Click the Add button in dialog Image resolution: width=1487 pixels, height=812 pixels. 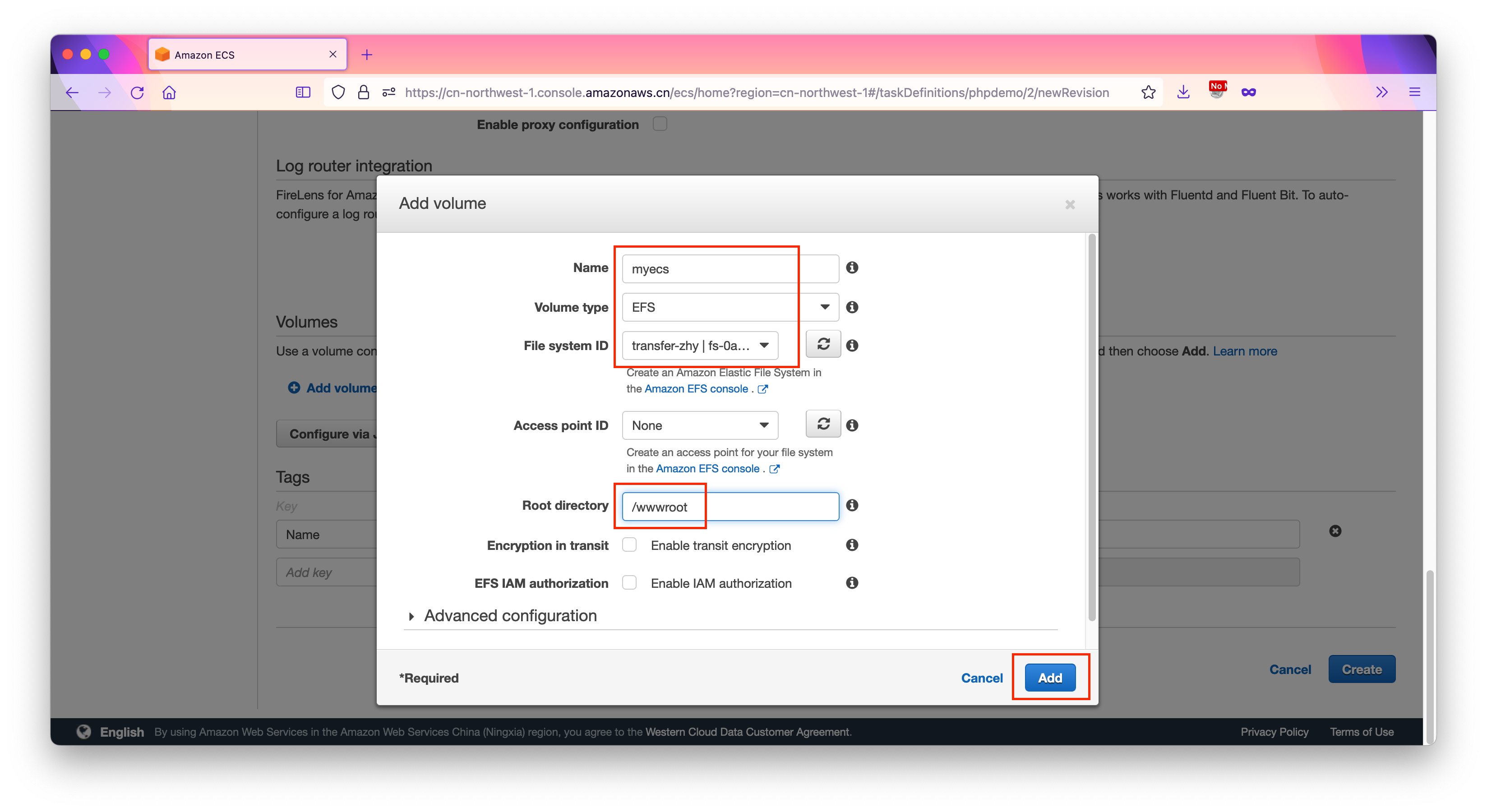pos(1050,678)
